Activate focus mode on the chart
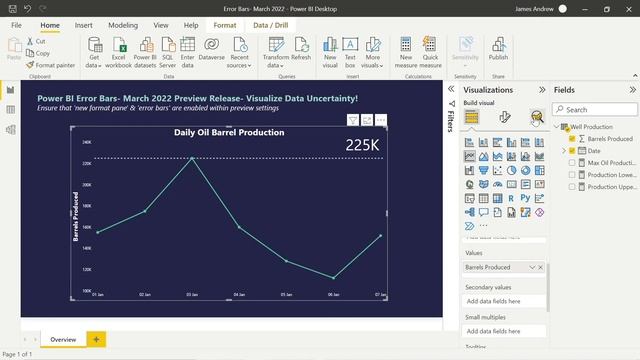 click(367, 120)
